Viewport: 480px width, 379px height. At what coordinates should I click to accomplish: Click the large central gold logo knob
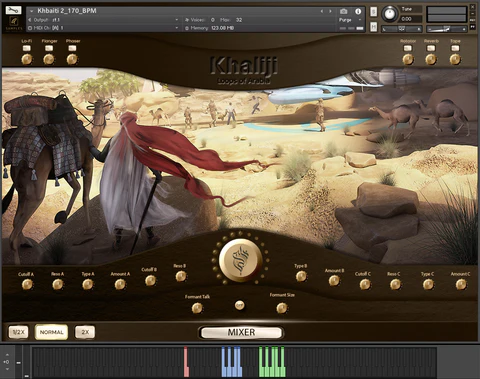point(240,260)
